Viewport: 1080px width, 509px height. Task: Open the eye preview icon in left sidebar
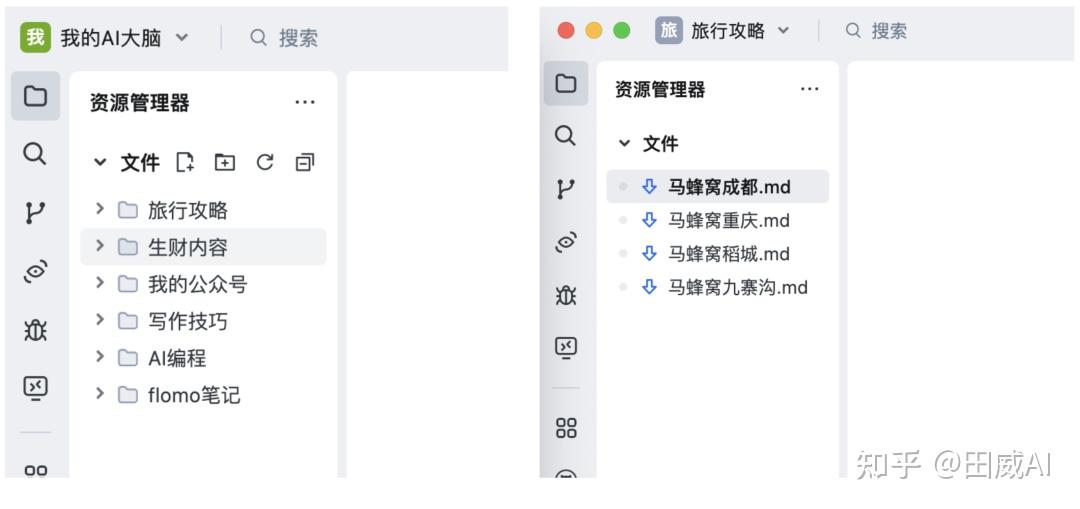coord(35,271)
